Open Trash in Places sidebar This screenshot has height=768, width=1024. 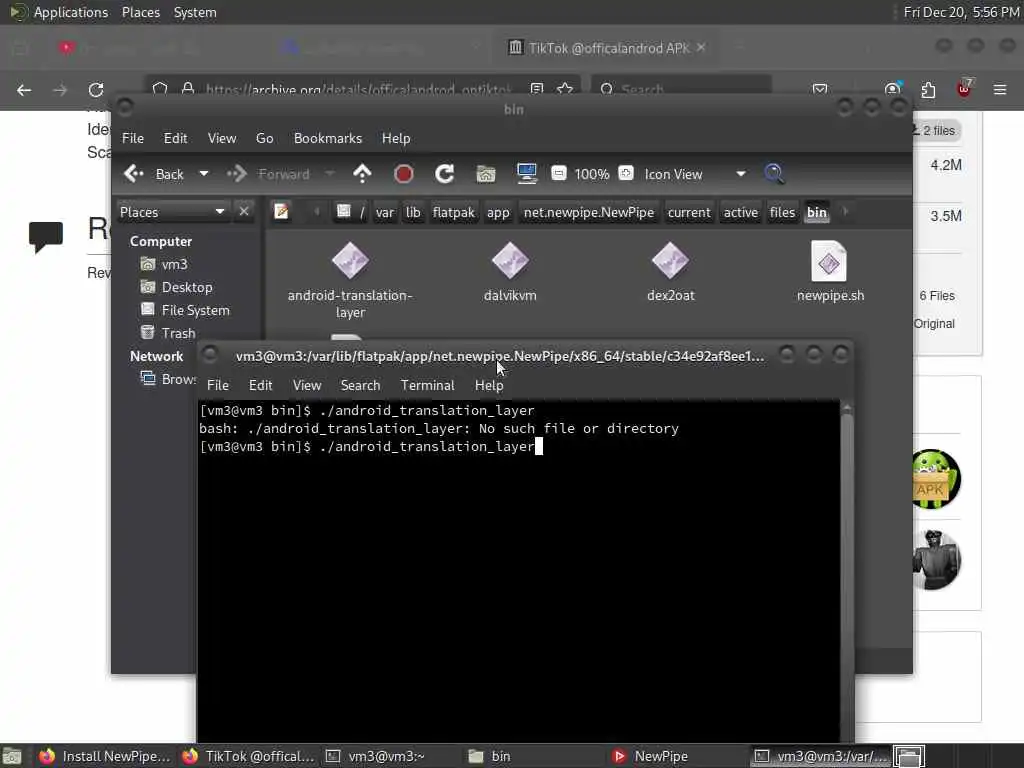(168, 333)
